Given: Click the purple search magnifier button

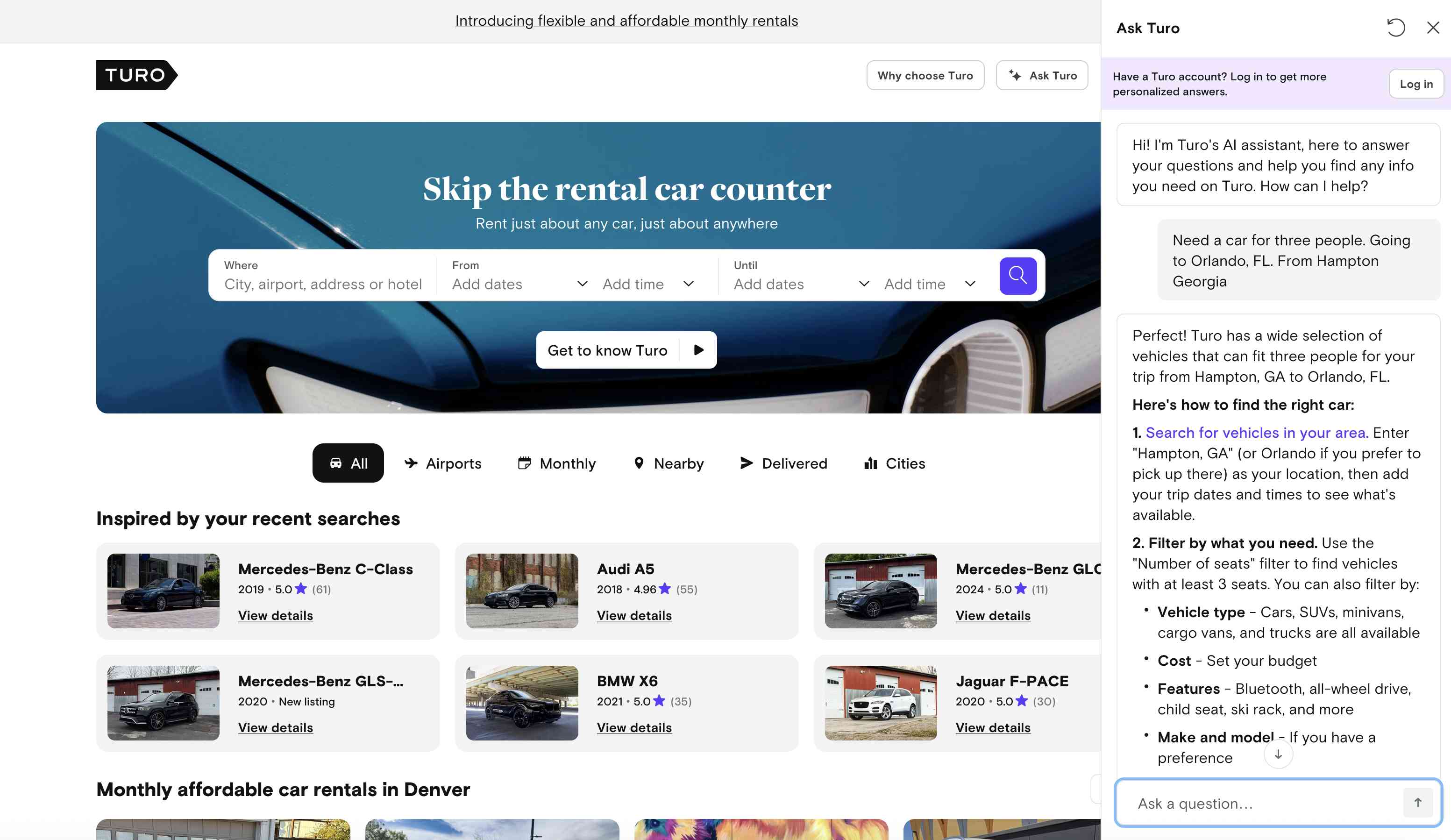Looking at the screenshot, I should (x=1017, y=276).
